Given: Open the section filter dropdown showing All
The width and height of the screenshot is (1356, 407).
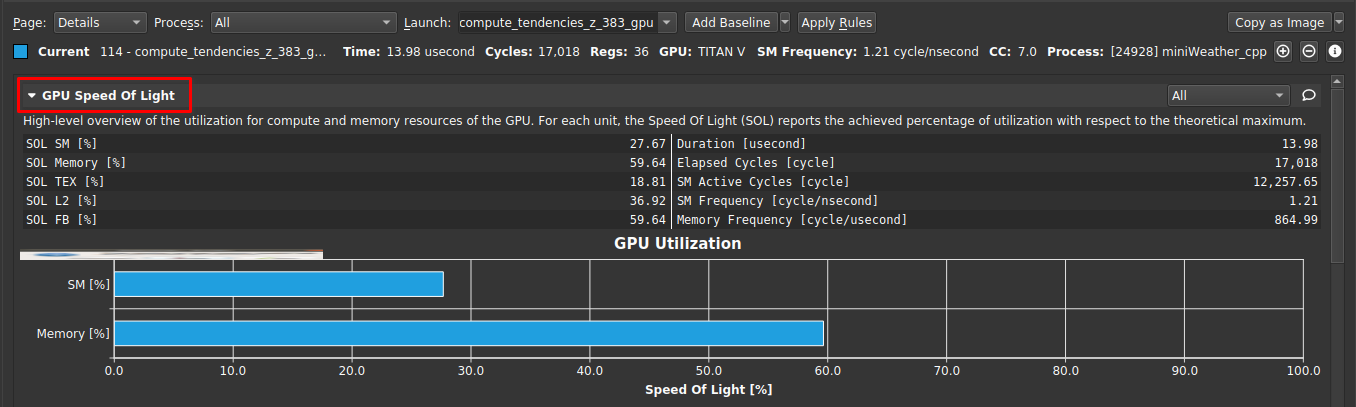Looking at the screenshot, I should click(1228, 96).
